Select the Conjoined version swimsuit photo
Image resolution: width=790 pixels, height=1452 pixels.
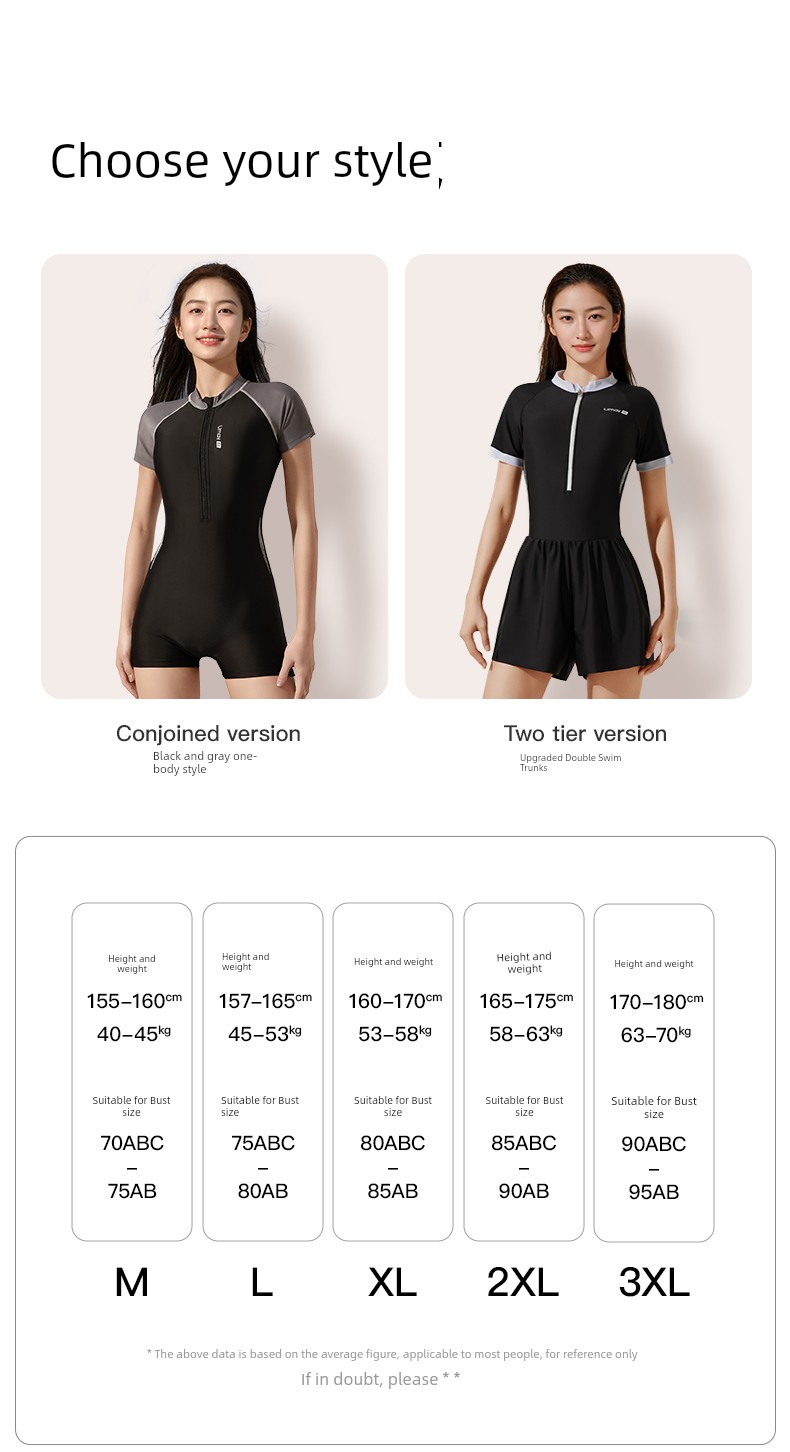[214, 476]
